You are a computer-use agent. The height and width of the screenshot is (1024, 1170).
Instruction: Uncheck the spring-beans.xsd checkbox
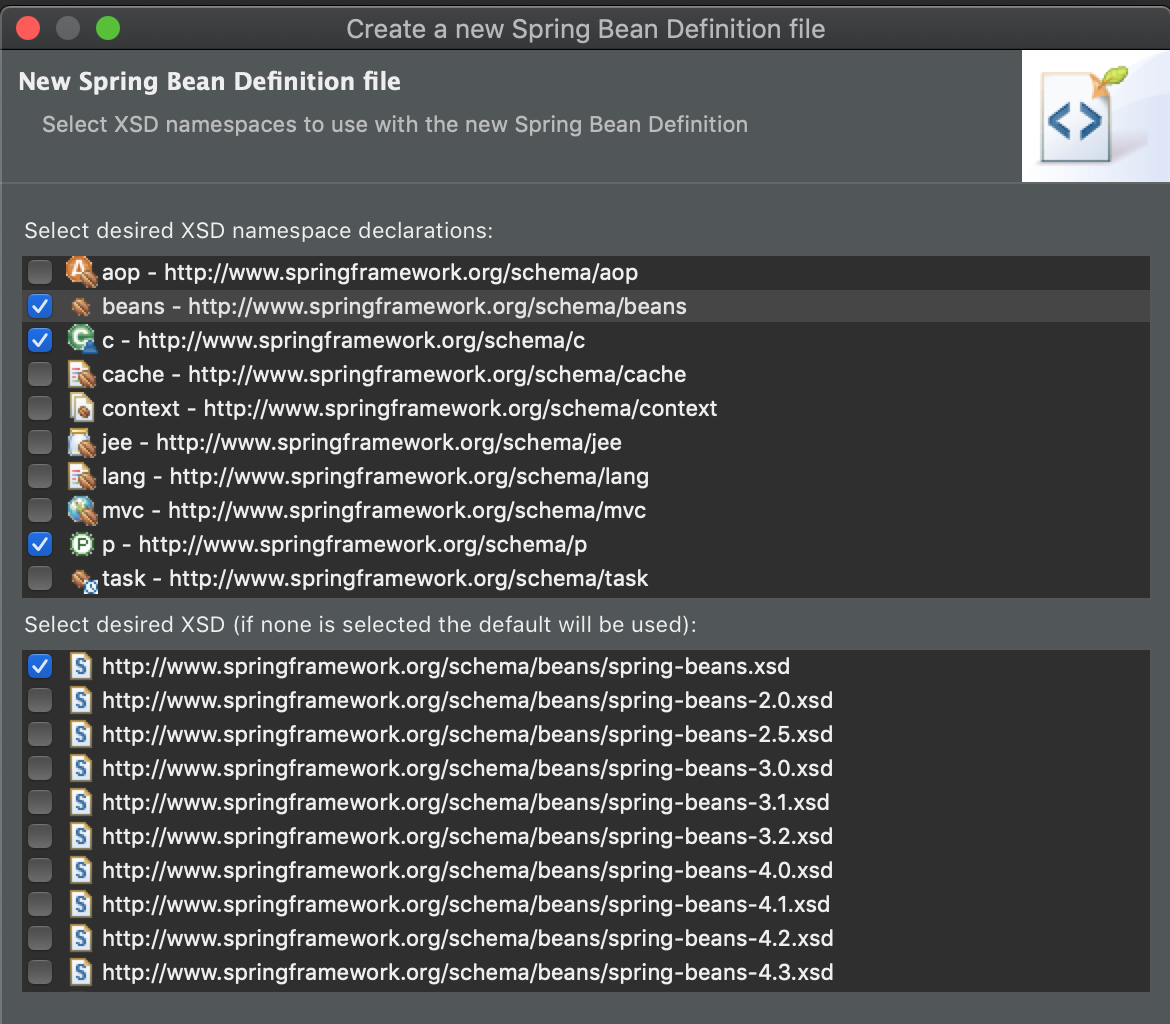(40, 666)
